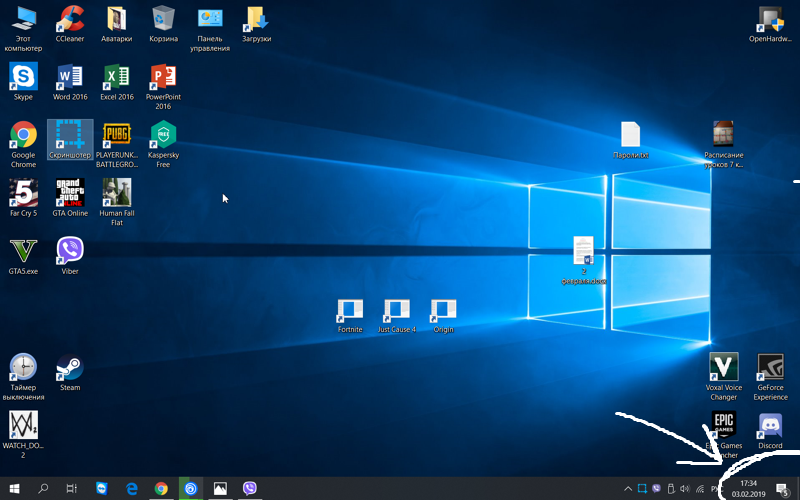
Task: Select the Загрузки folder shortcut
Action: [257, 24]
